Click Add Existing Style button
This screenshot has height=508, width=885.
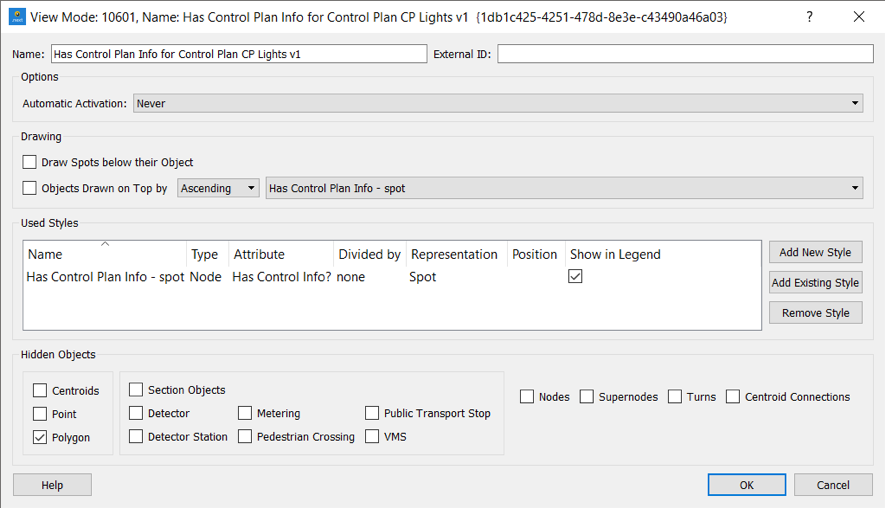tap(816, 283)
